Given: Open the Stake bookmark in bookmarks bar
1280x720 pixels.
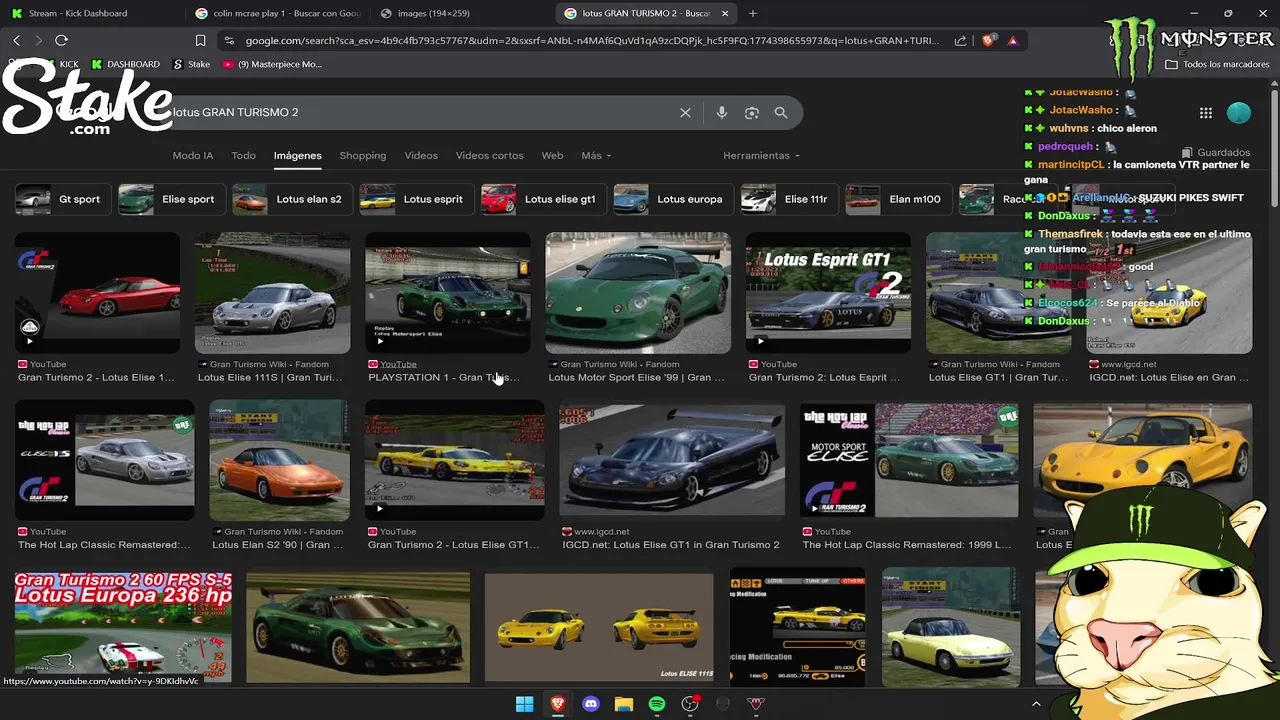Looking at the screenshot, I should click(x=191, y=64).
